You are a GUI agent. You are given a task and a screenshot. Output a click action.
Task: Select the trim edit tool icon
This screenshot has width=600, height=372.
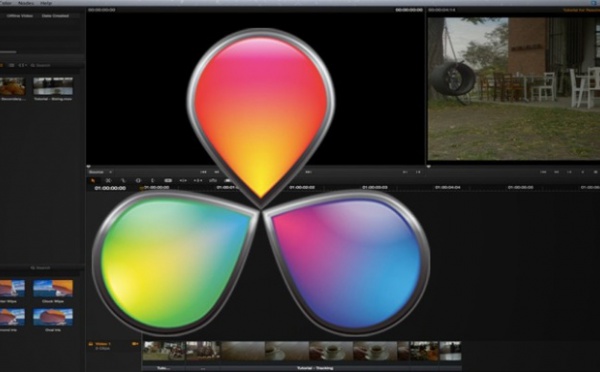tap(108, 180)
